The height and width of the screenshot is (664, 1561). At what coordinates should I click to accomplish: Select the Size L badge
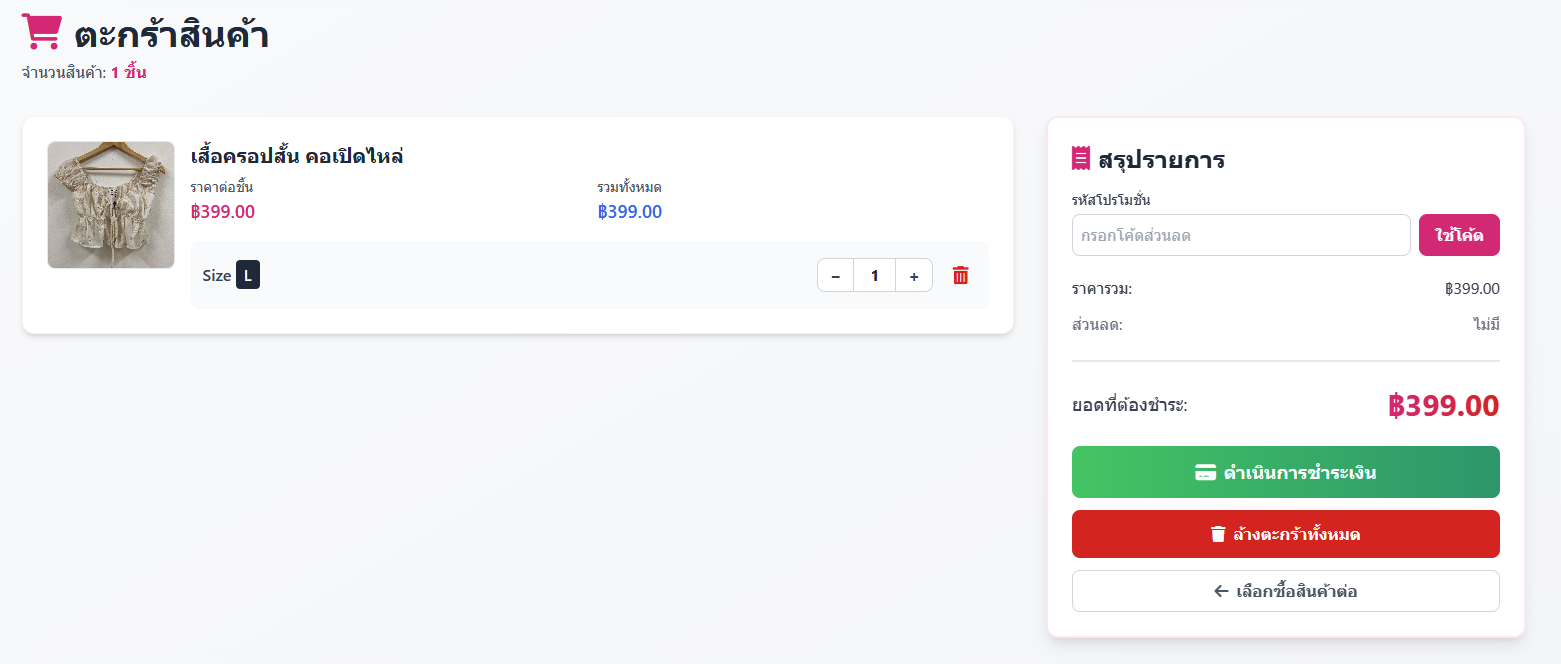coord(248,275)
